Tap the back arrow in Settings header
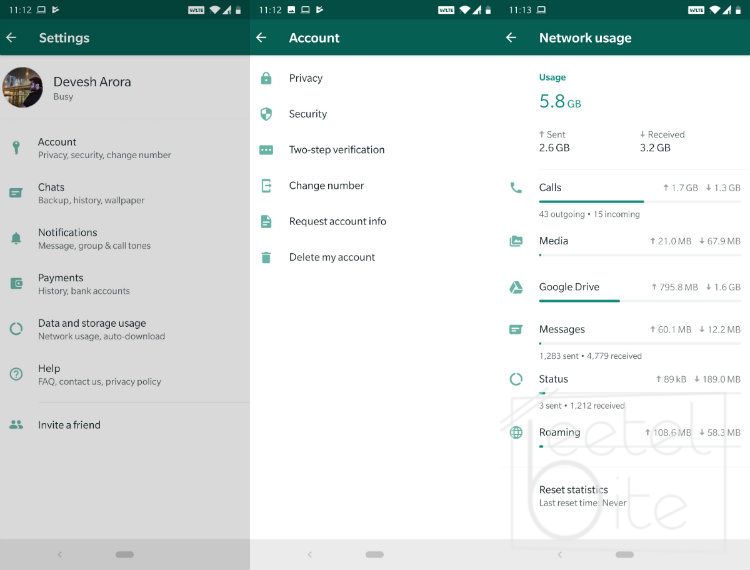 (x=12, y=38)
